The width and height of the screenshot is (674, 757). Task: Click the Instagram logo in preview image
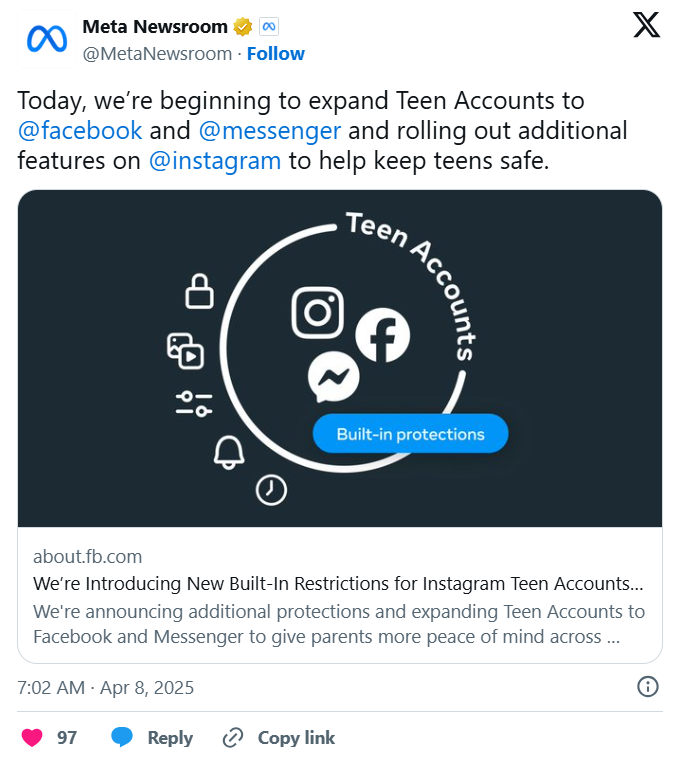click(318, 312)
